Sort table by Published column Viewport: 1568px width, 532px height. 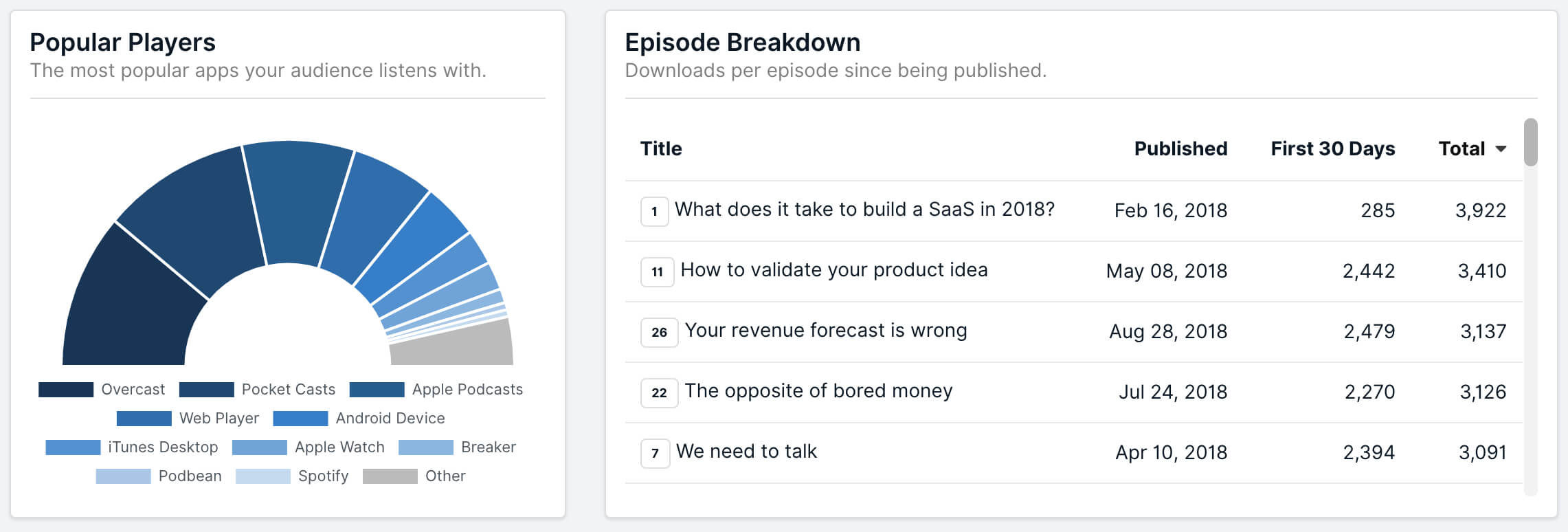1180,149
